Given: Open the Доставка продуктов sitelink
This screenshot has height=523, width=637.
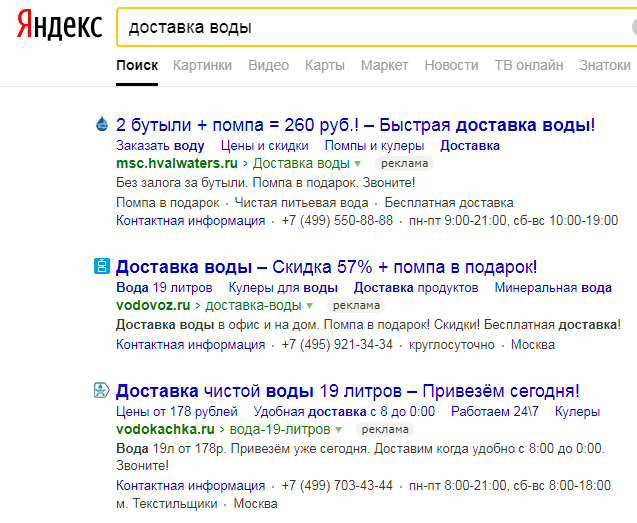Looking at the screenshot, I should click(x=416, y=288).
